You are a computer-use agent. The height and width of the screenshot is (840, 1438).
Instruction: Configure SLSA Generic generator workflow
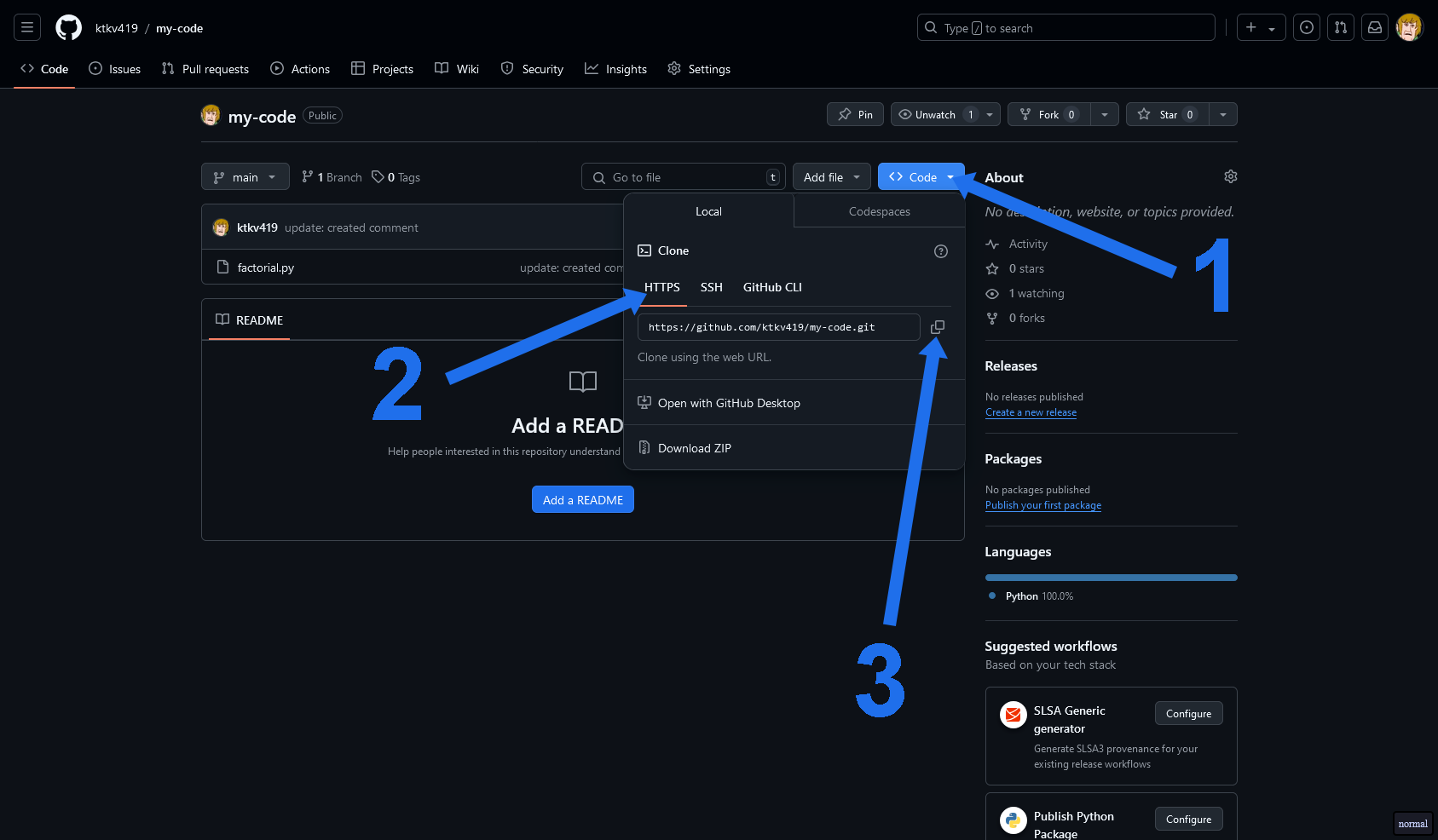(x=1189, y=713)
